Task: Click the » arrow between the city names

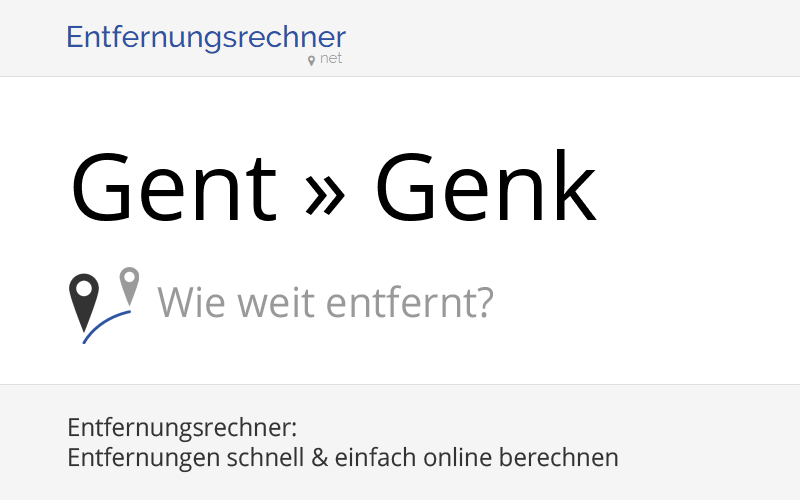Action: point(325,194)
